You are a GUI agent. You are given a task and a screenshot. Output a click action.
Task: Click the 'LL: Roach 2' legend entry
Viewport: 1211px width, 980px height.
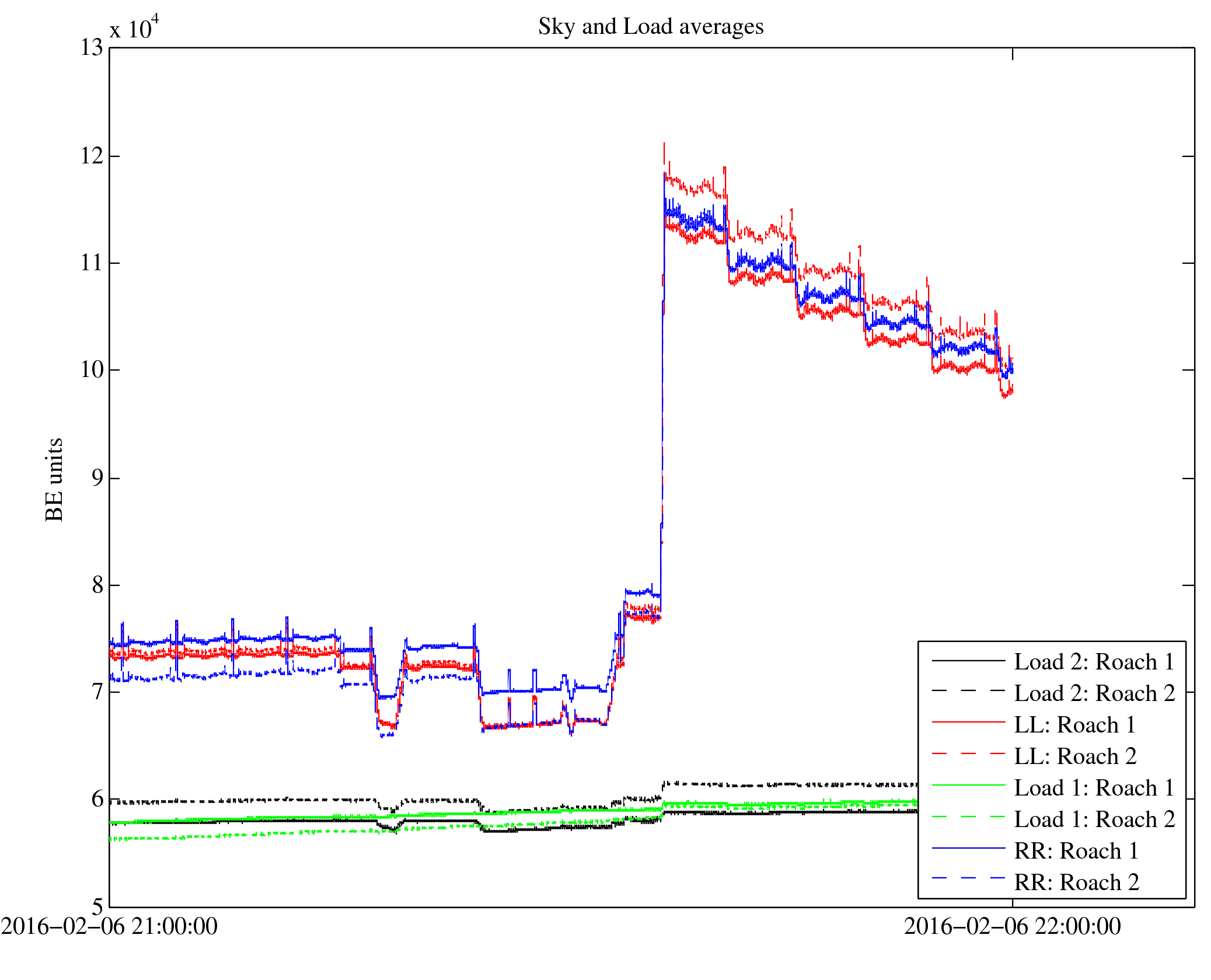coord(1075,756)
